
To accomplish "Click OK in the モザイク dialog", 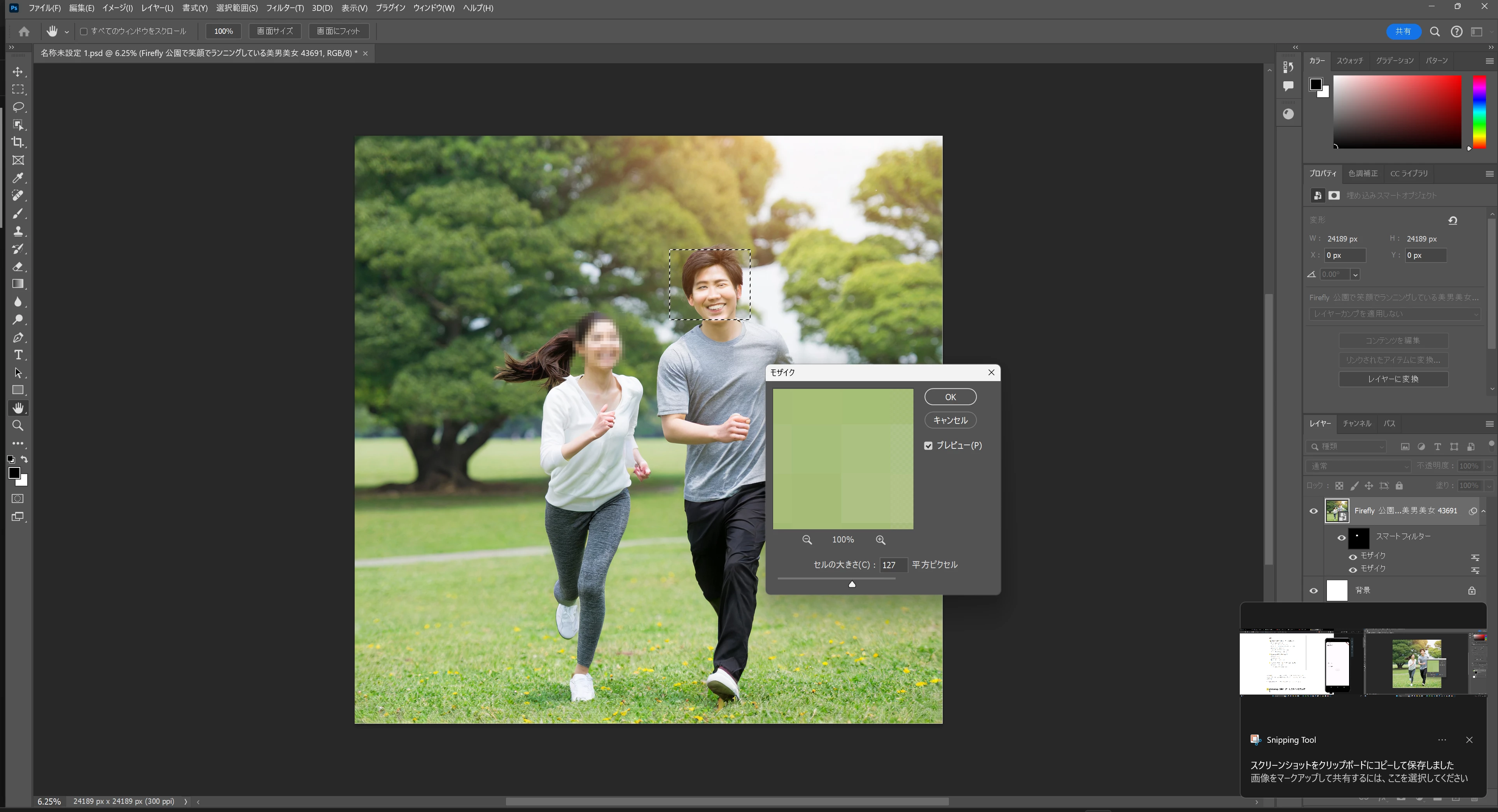I will [950, 397].
